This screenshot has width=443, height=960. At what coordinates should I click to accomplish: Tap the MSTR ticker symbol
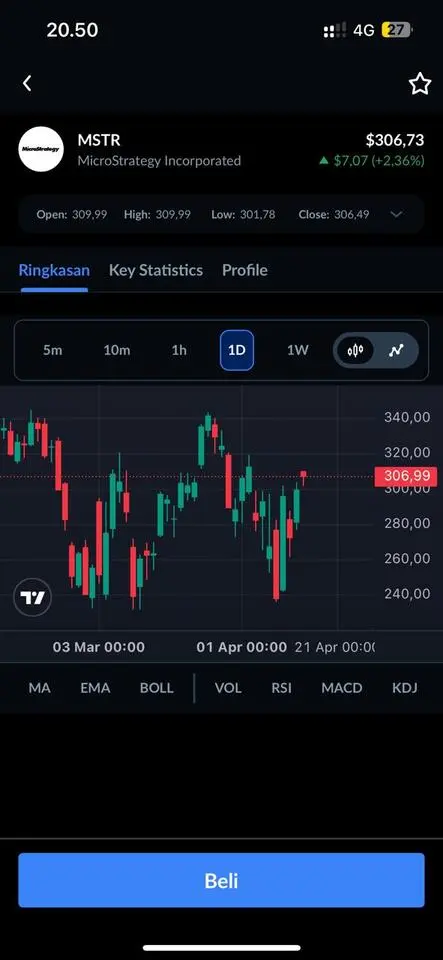(x=99, y=140)
